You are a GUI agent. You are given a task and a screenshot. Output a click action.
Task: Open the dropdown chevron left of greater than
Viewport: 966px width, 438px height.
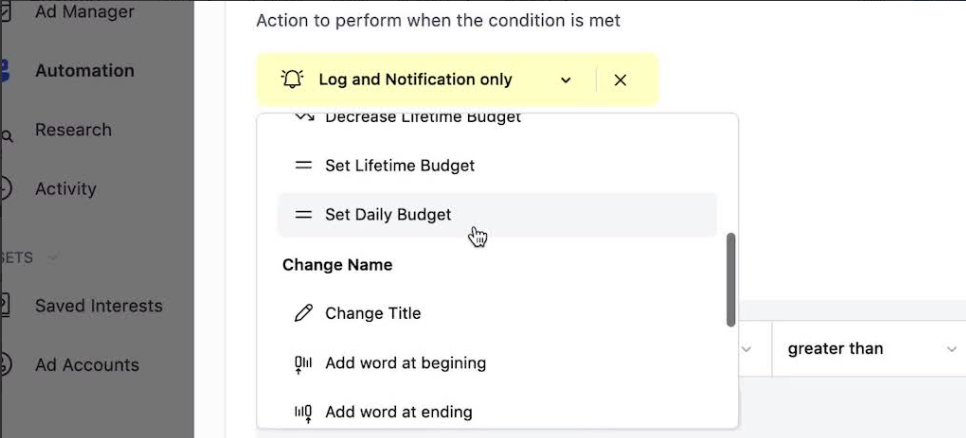click(746, 349)
